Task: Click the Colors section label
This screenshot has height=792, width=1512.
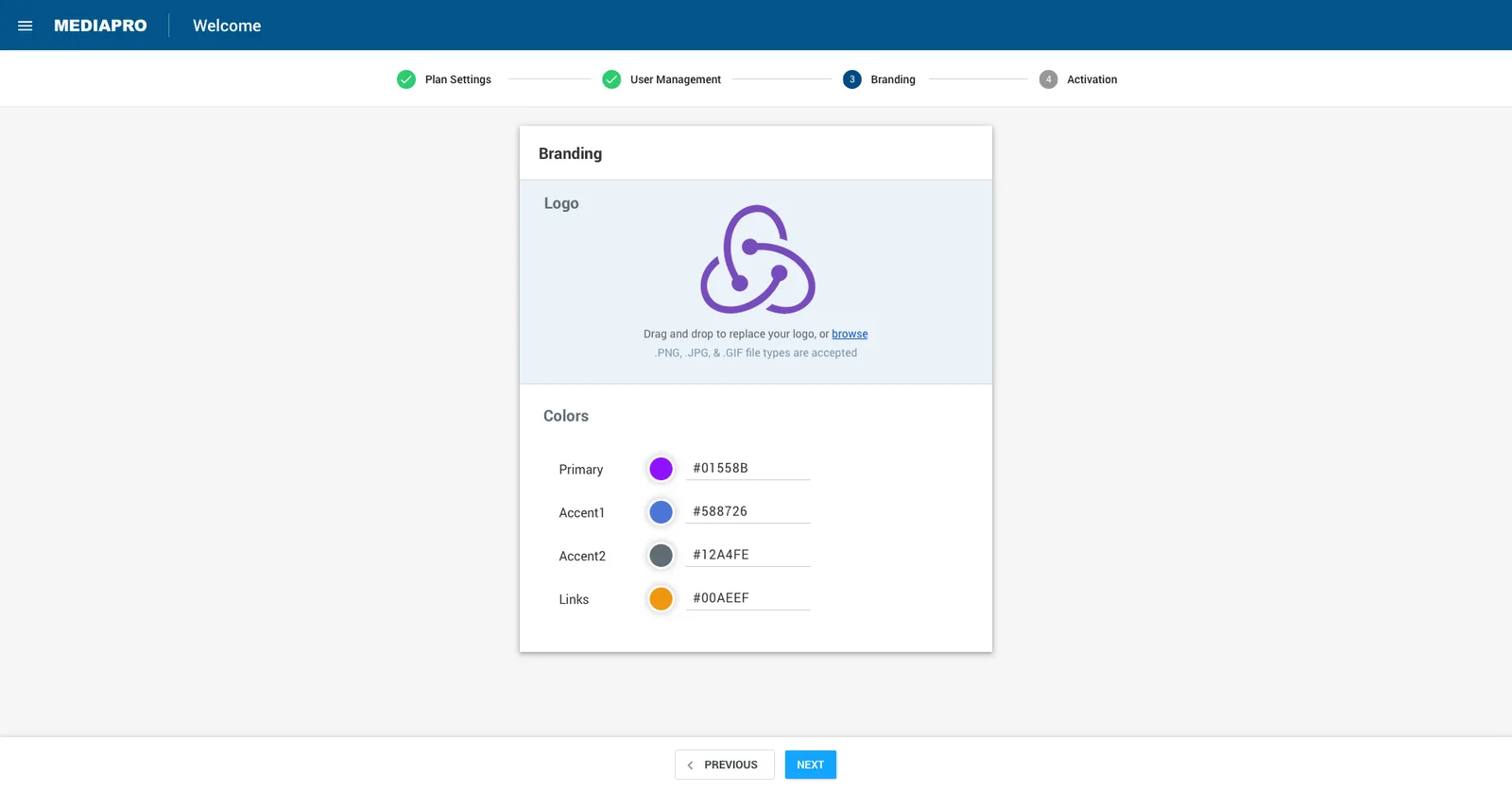Action: pos(566,416)
